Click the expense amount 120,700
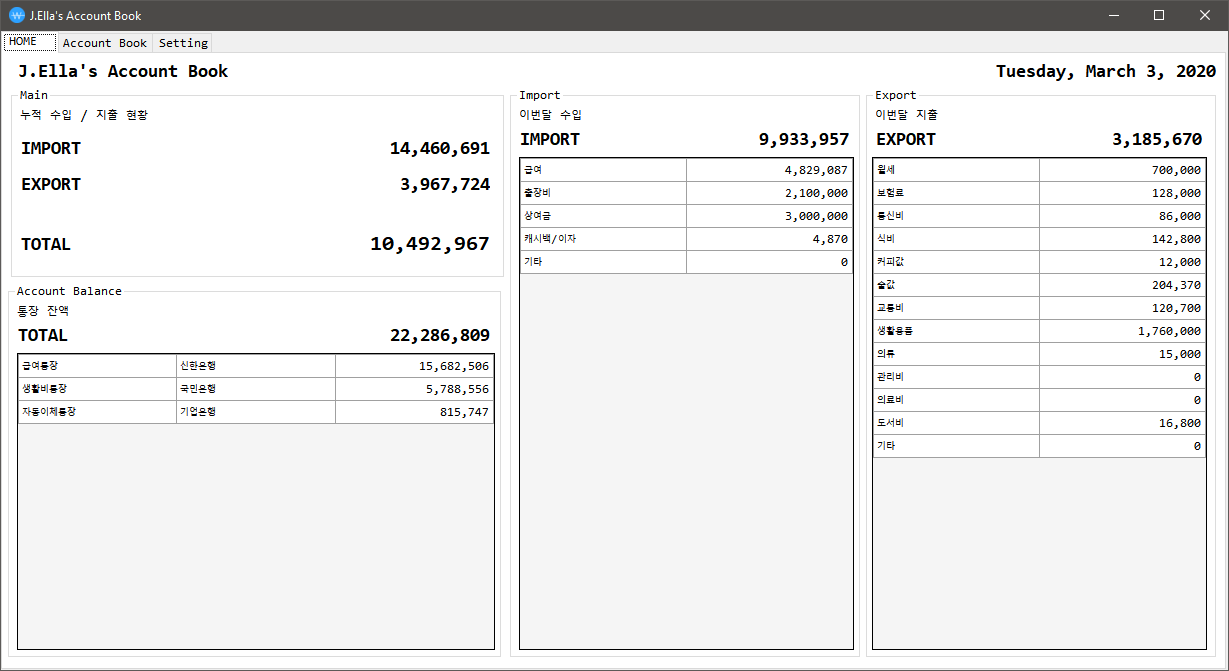This screenshot has width=1229, height=671. (1122, 308)
